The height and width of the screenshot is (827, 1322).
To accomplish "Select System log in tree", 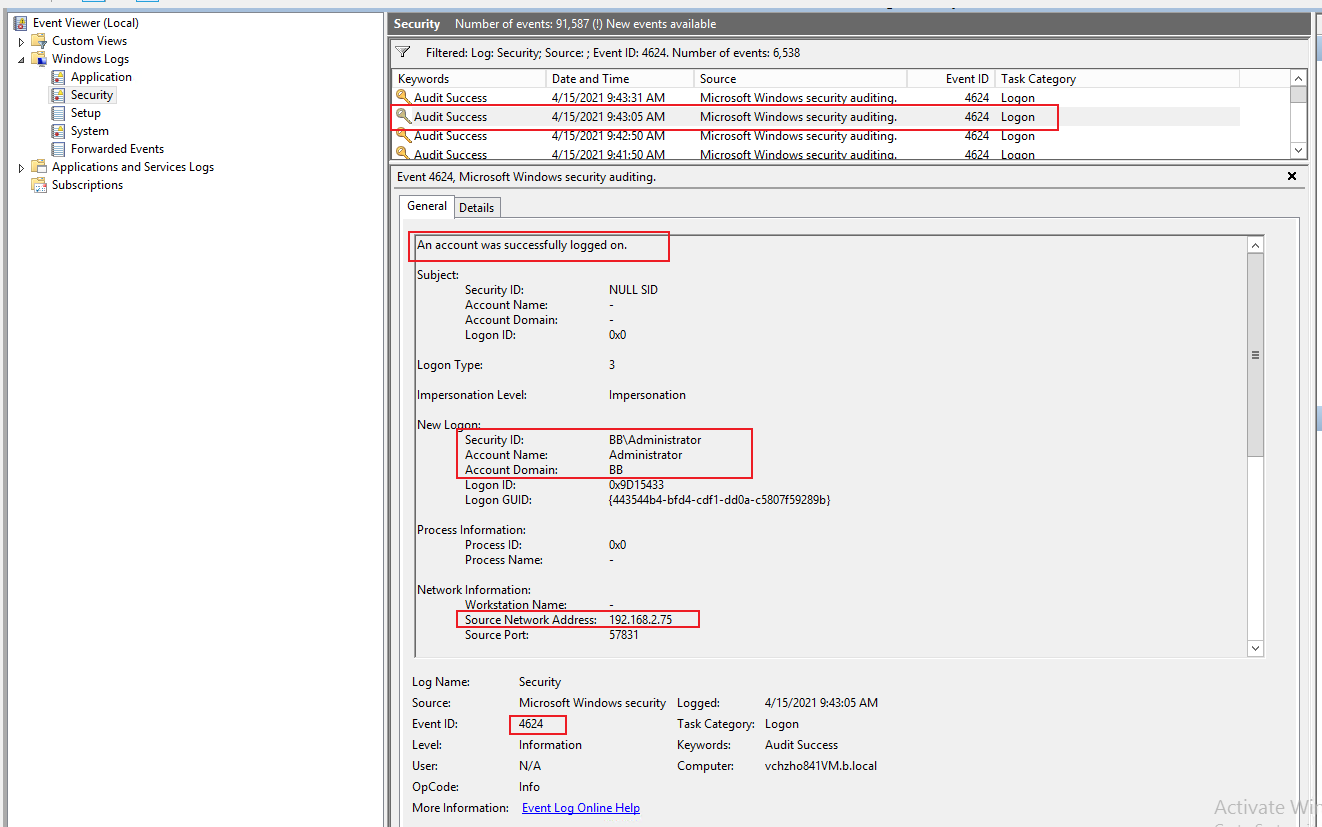I will [90, 131].
